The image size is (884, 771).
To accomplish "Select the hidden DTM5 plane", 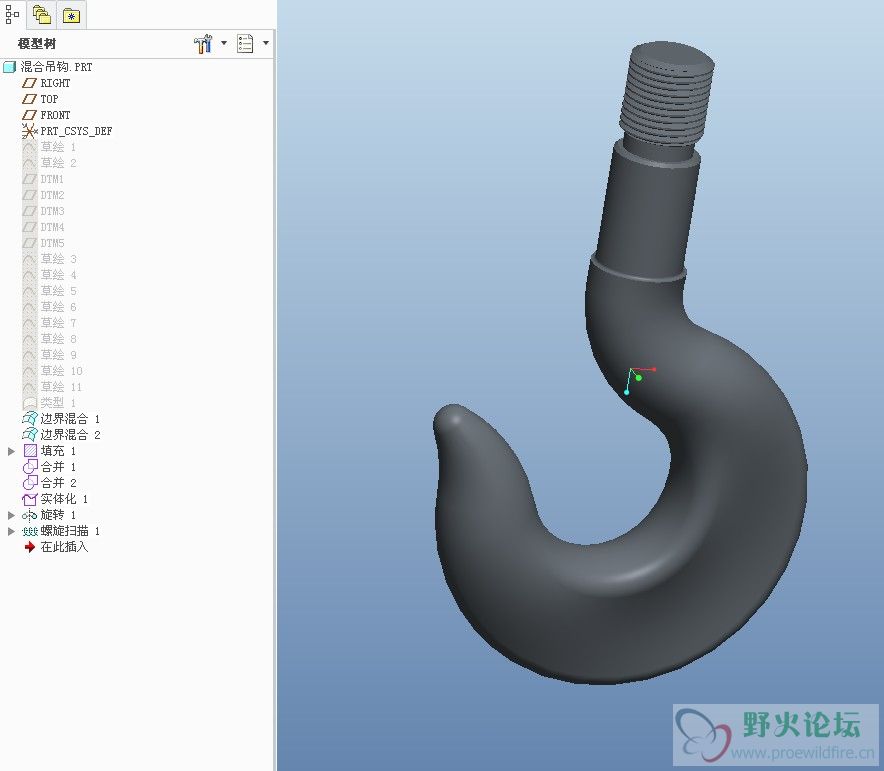I will [x=52, y=243].
